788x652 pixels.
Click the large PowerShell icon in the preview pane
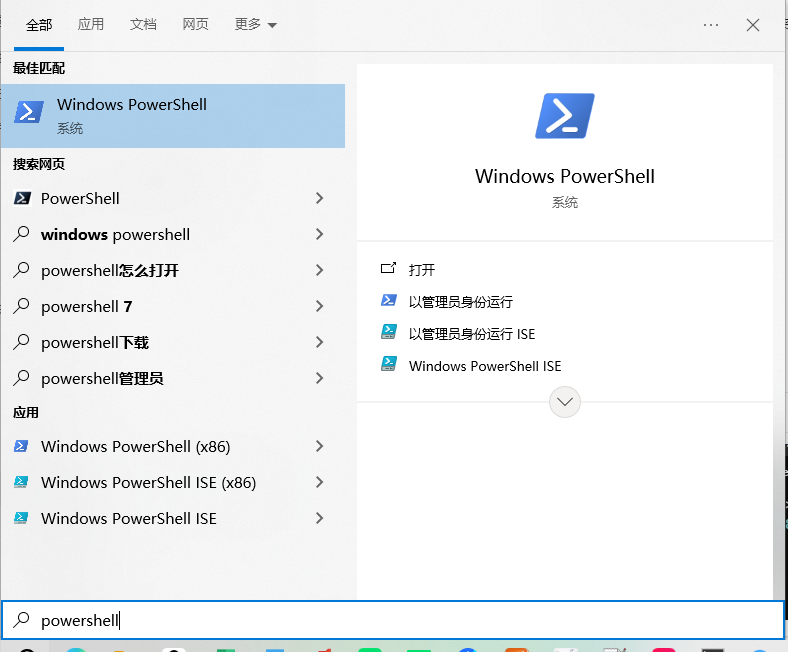pos(564,116)
